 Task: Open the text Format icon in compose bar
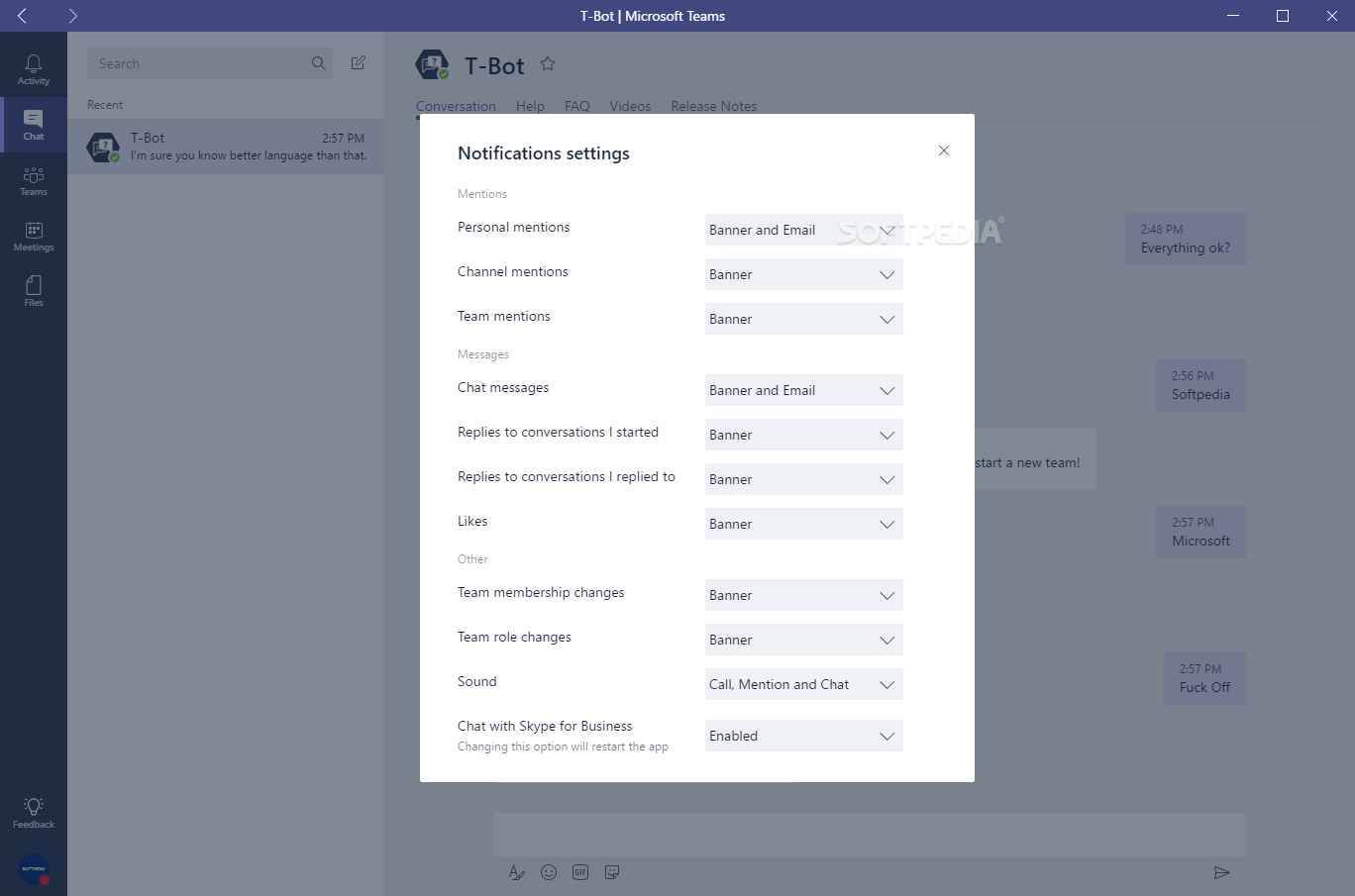[516, 872]
